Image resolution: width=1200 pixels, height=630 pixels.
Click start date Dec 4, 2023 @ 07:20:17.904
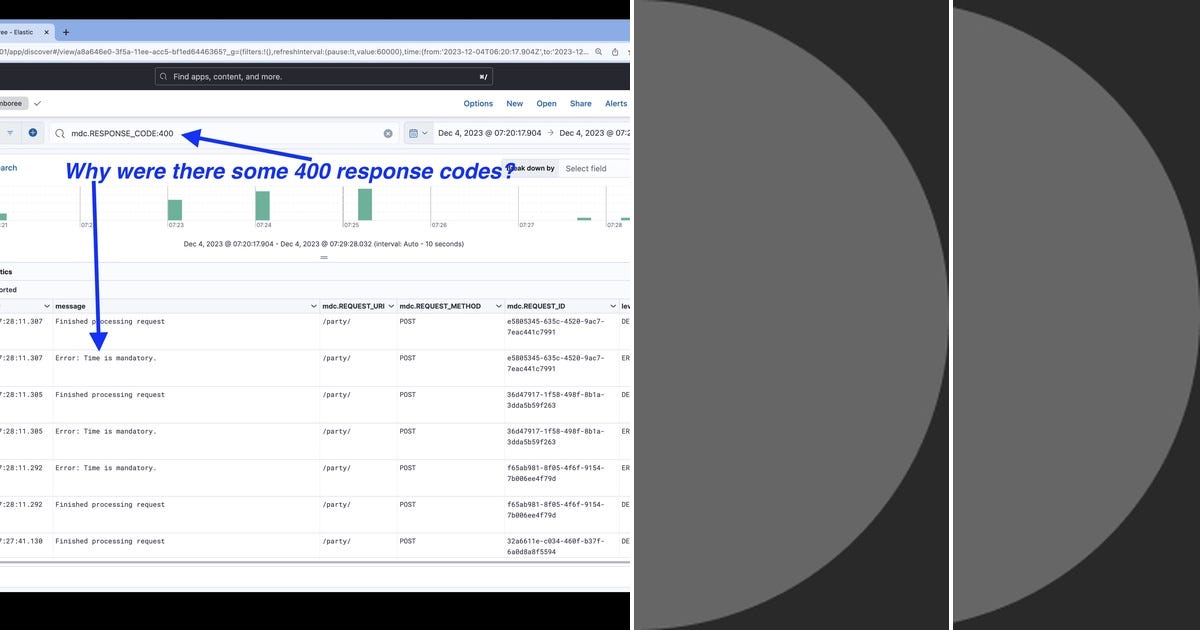tap(490, 133)
